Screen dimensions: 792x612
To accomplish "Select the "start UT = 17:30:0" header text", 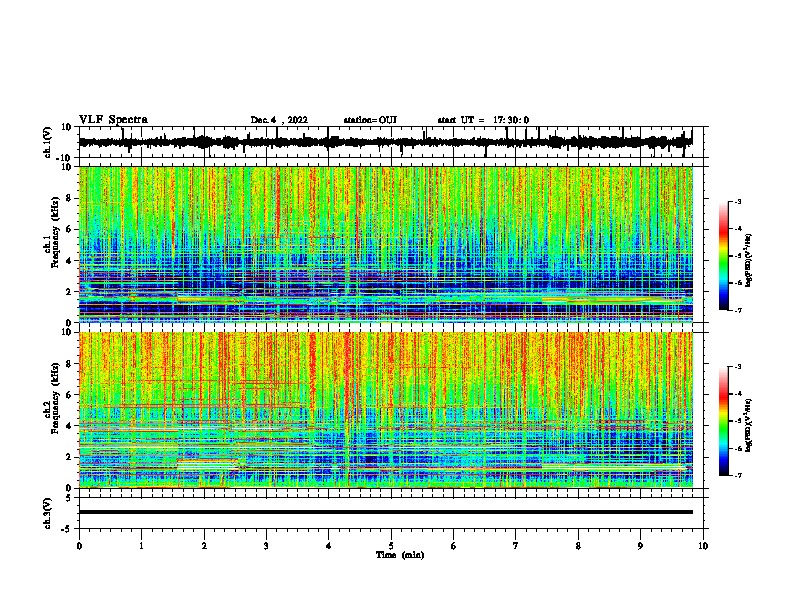I will 483,120.
